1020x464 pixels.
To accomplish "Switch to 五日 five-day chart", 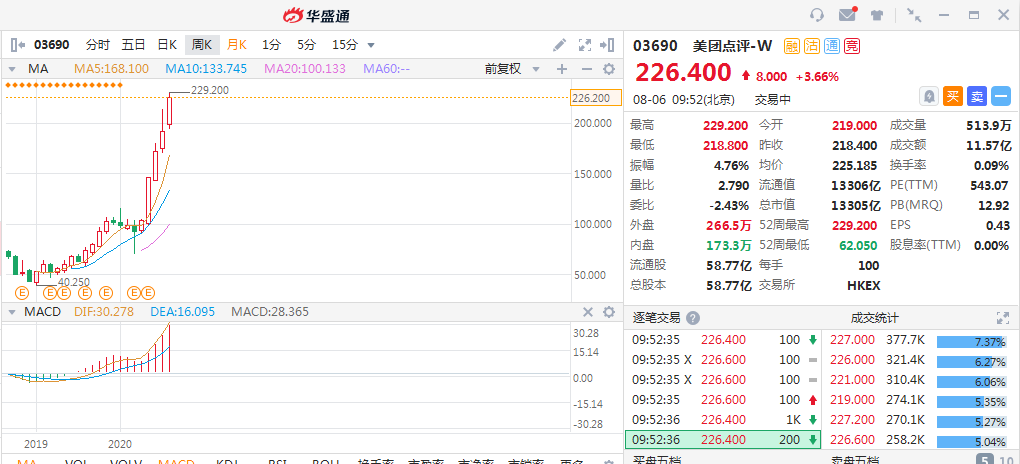I will pyautogui.click(x=133, y=45).
